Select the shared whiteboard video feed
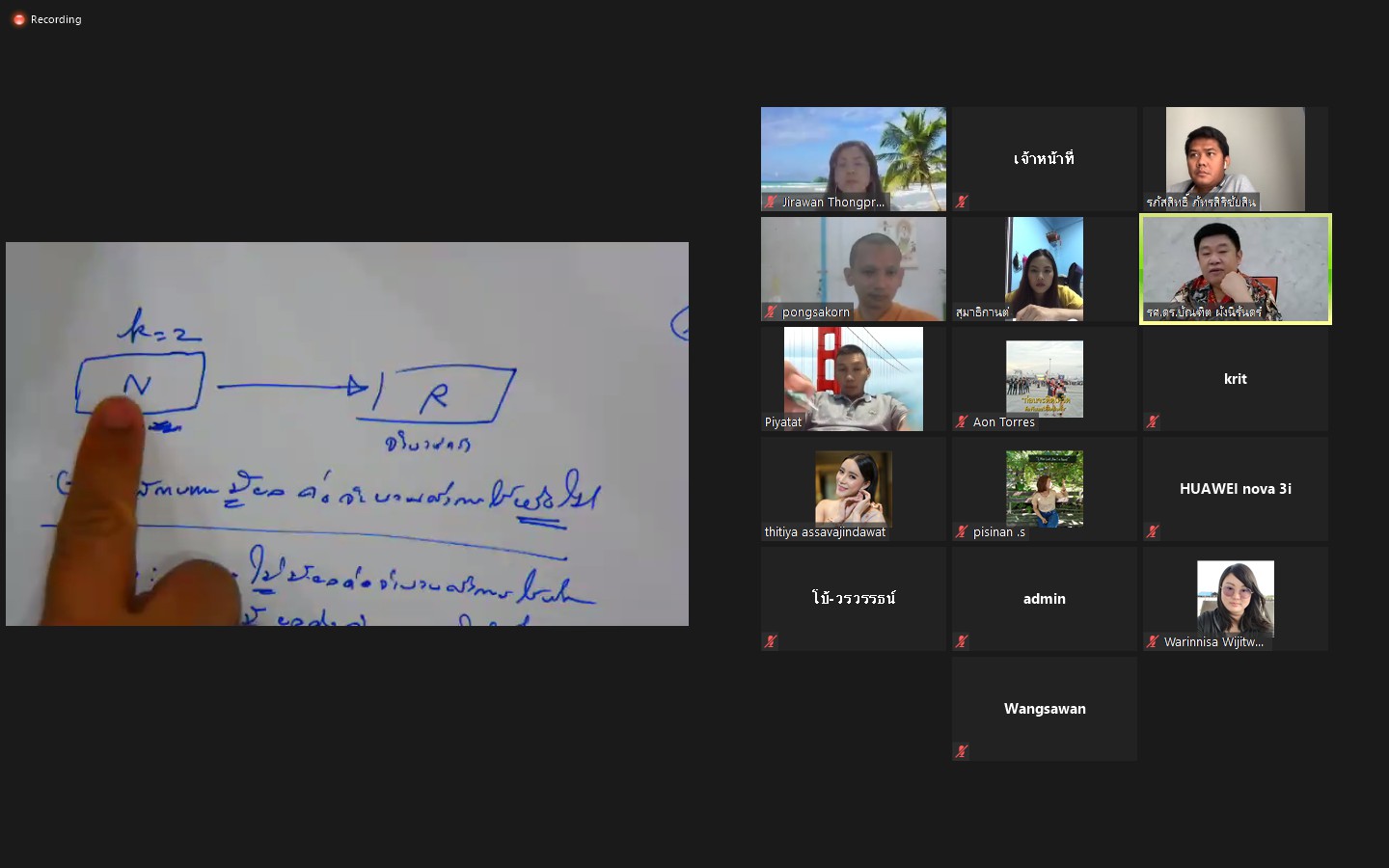 (347, 434)
